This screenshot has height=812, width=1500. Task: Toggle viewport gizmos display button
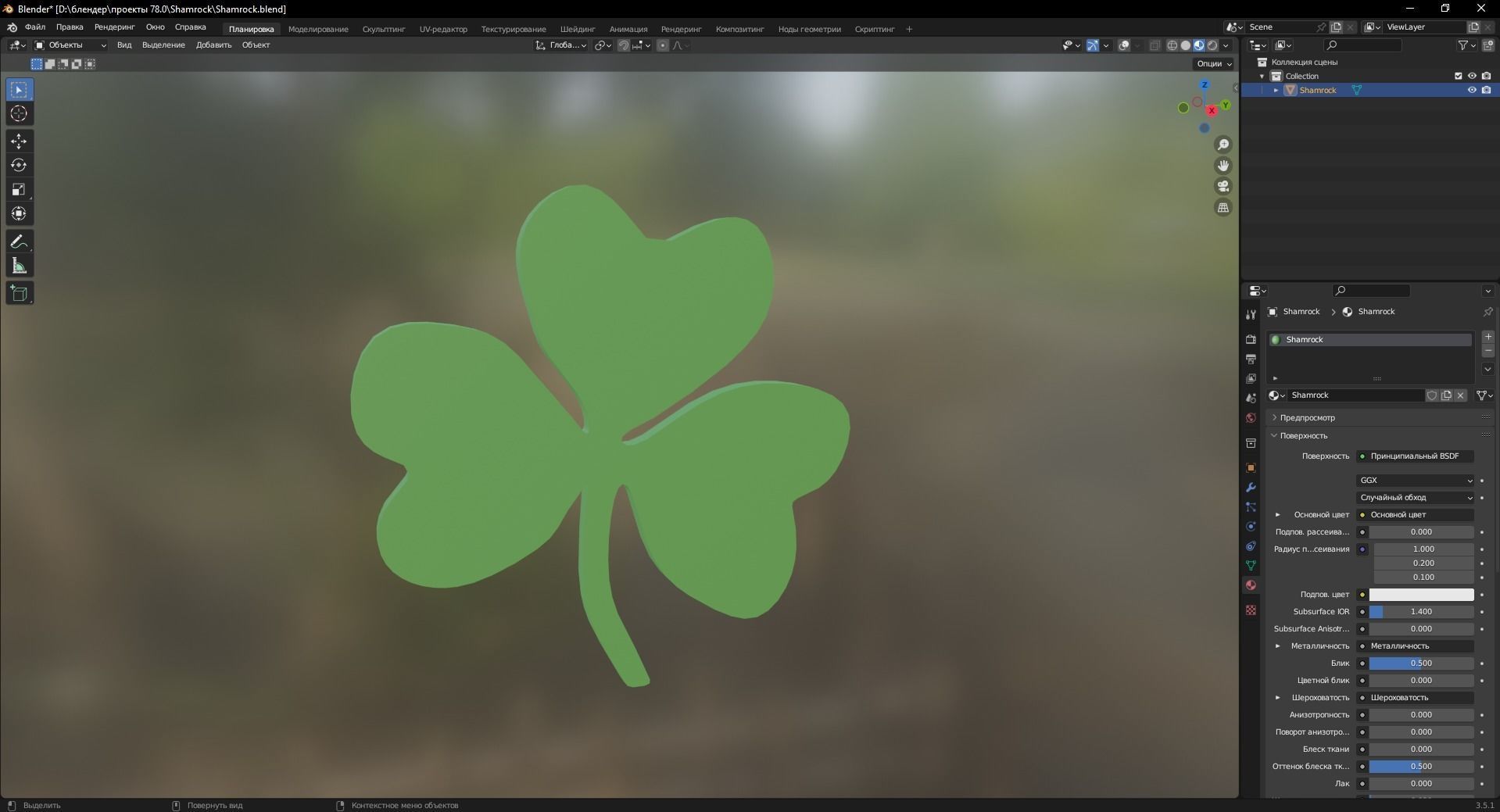coord(1093,45)
